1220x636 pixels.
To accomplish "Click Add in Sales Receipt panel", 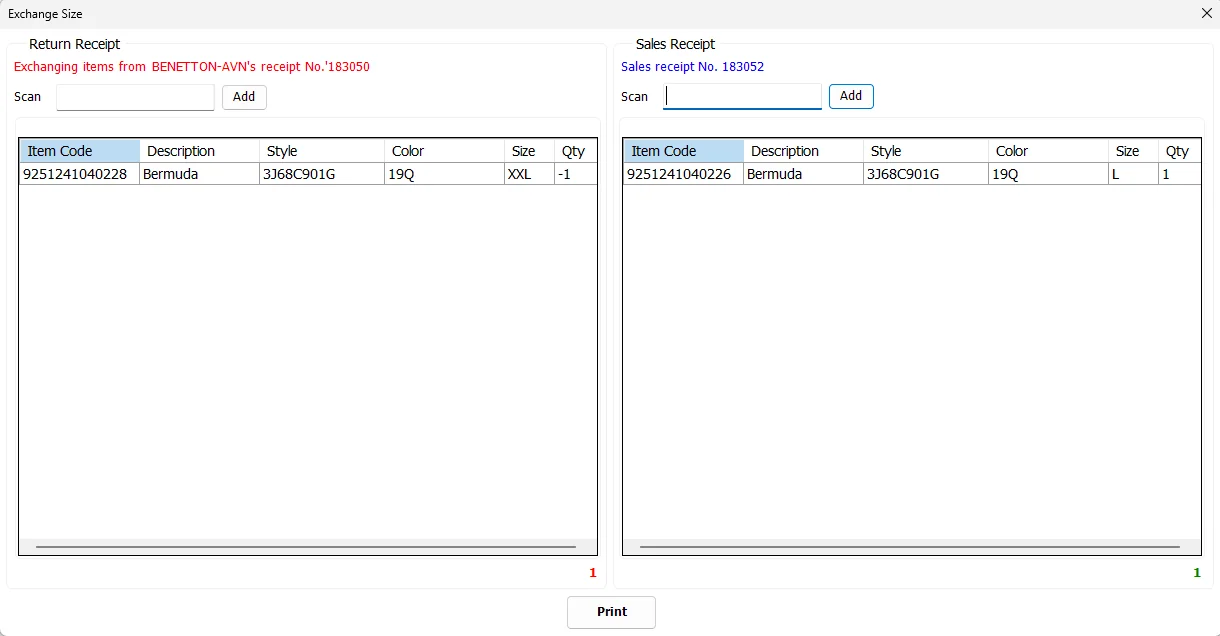I will coord(851,96).
